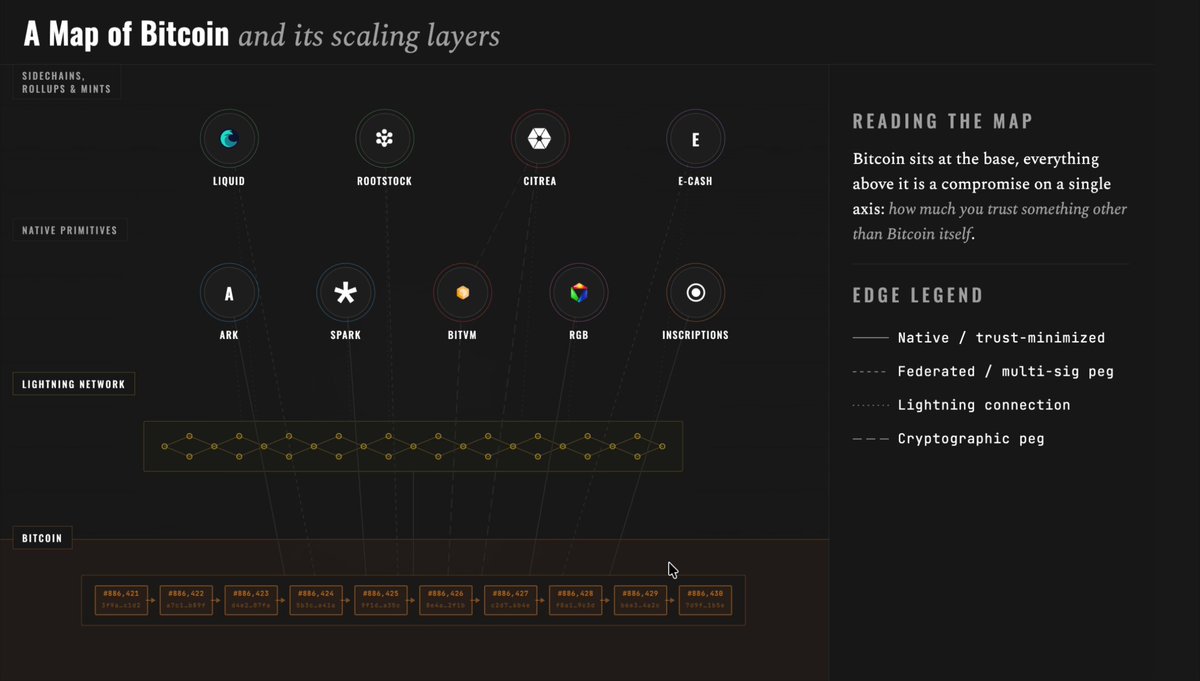Click the 'INSCRIPTIONS' node label
The width and height of the screenshot is (1200, 681).
click(696, 335)
